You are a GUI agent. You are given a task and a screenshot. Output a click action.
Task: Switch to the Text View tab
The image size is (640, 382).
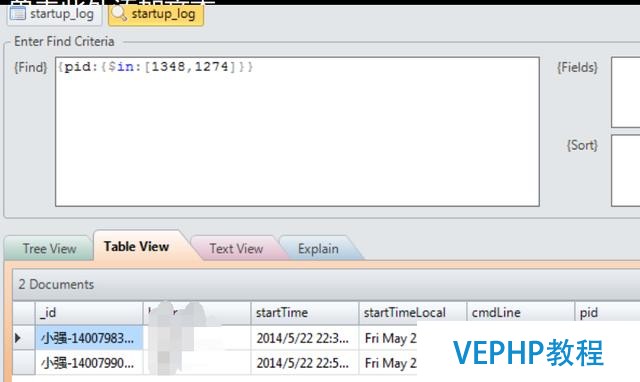pyautogui.click(x=236, y=248)
